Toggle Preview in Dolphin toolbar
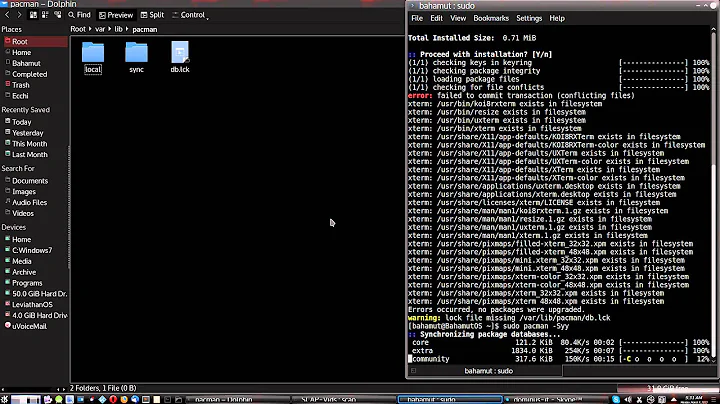Screen dimensions: 720x404 116,15
